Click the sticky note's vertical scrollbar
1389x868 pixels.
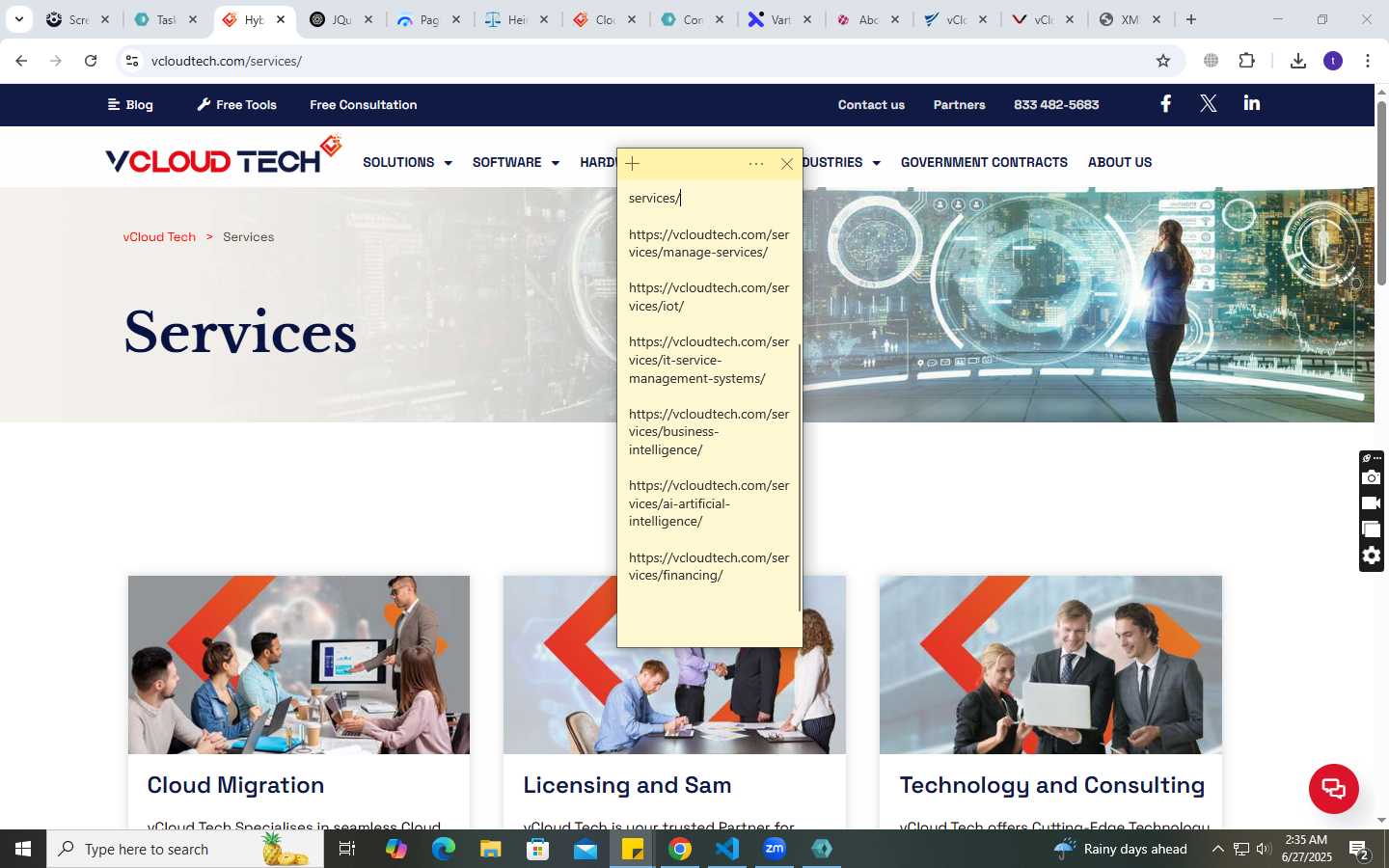tap(799, 477)
